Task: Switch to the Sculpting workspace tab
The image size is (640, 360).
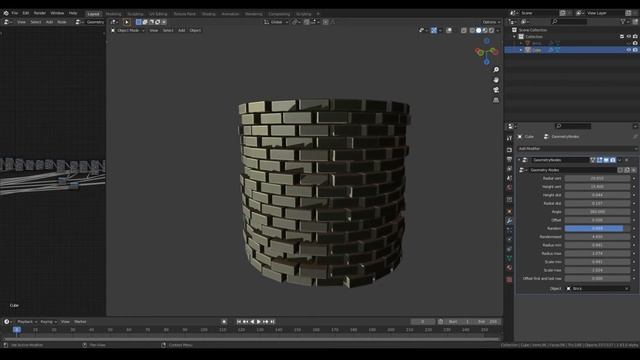Action: point(136,14)
